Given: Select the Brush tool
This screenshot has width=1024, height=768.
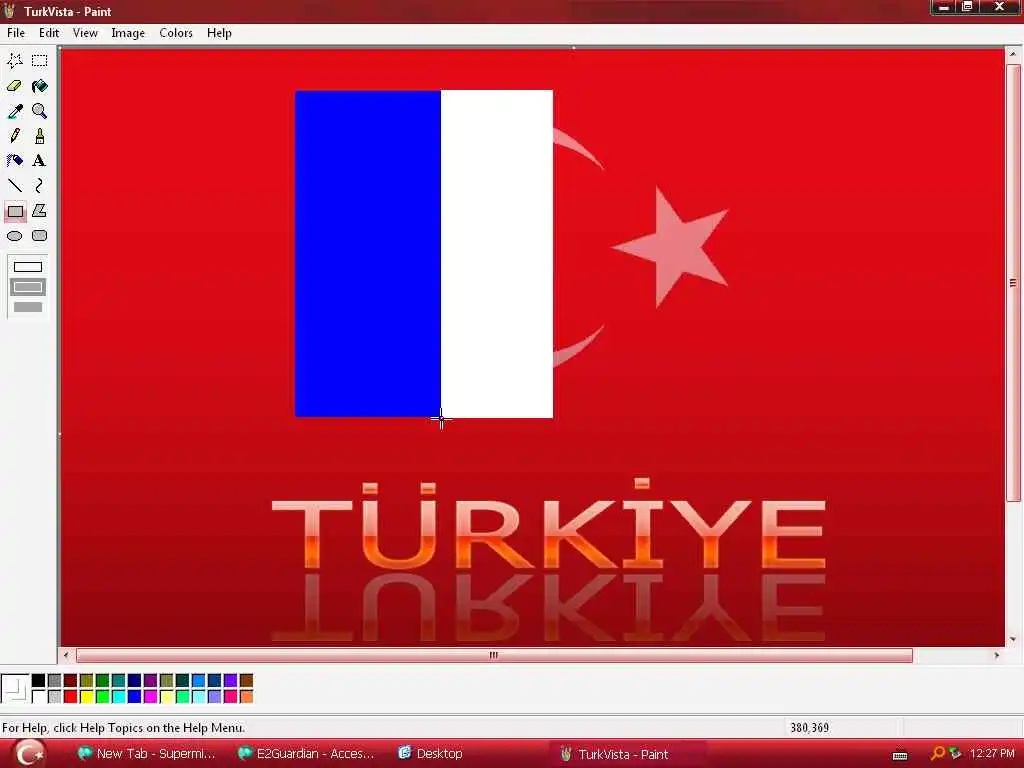Looking at the screenshot, I should point(40,136).
